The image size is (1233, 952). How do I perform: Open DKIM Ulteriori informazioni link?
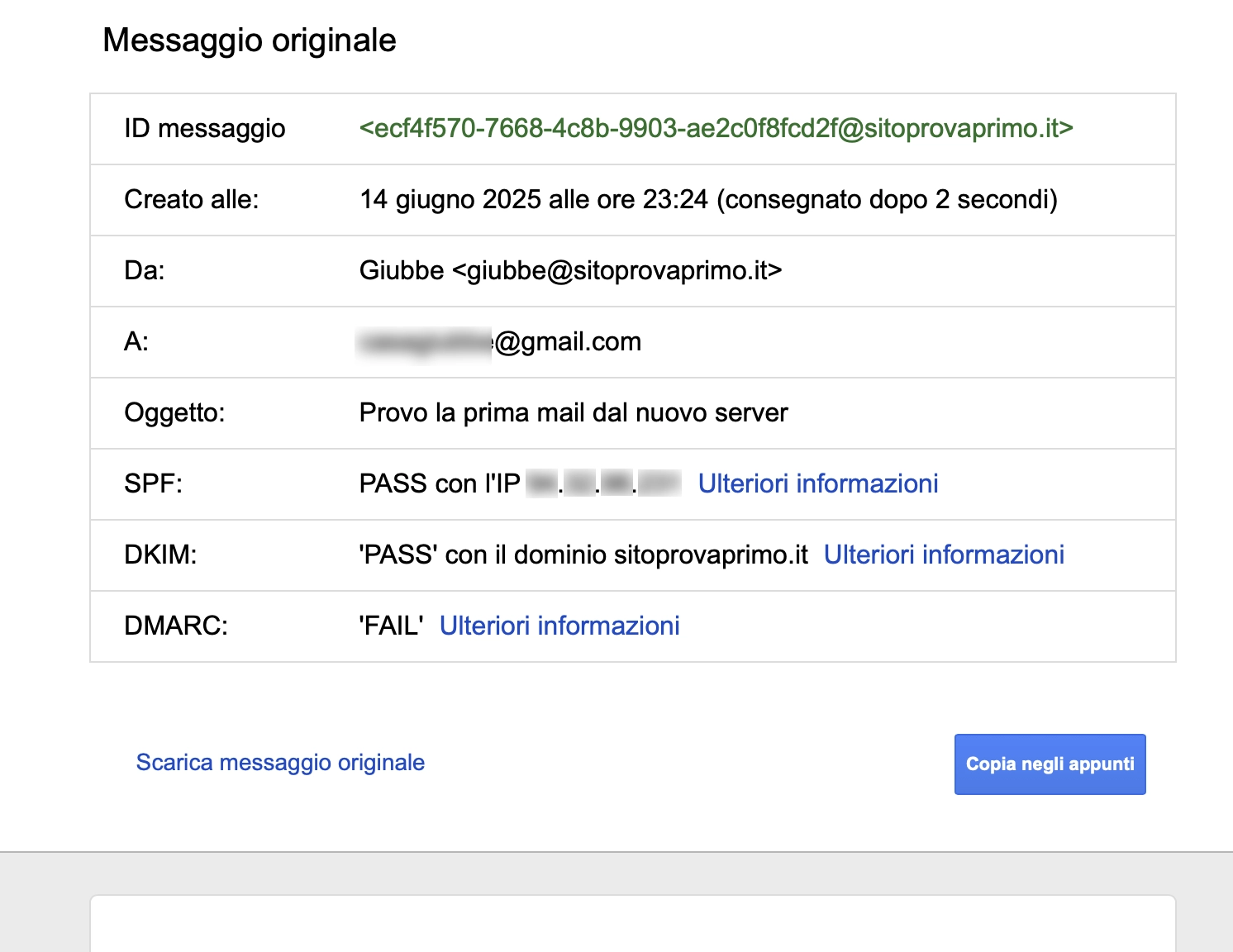click(943, 555)
